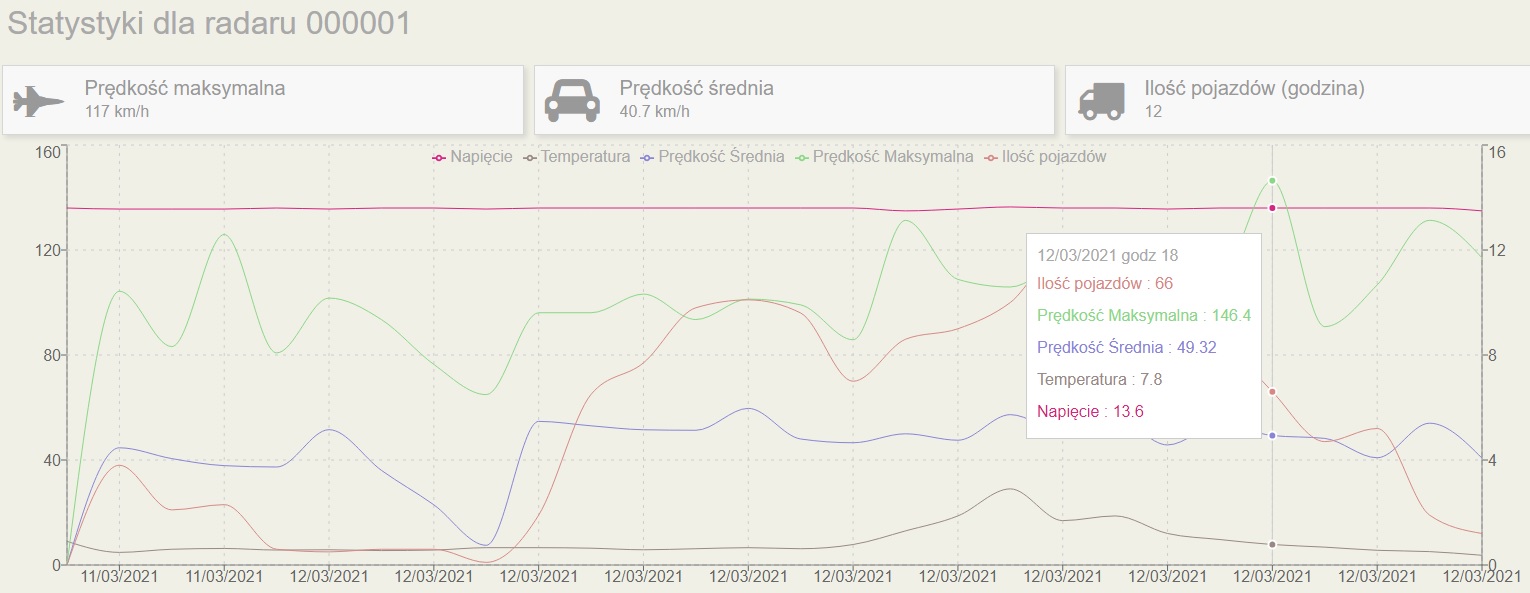The width and height of the screenshot is (1530, 593).
Task: Click the 120 label on left axis
Action: [x=50, y=250]
